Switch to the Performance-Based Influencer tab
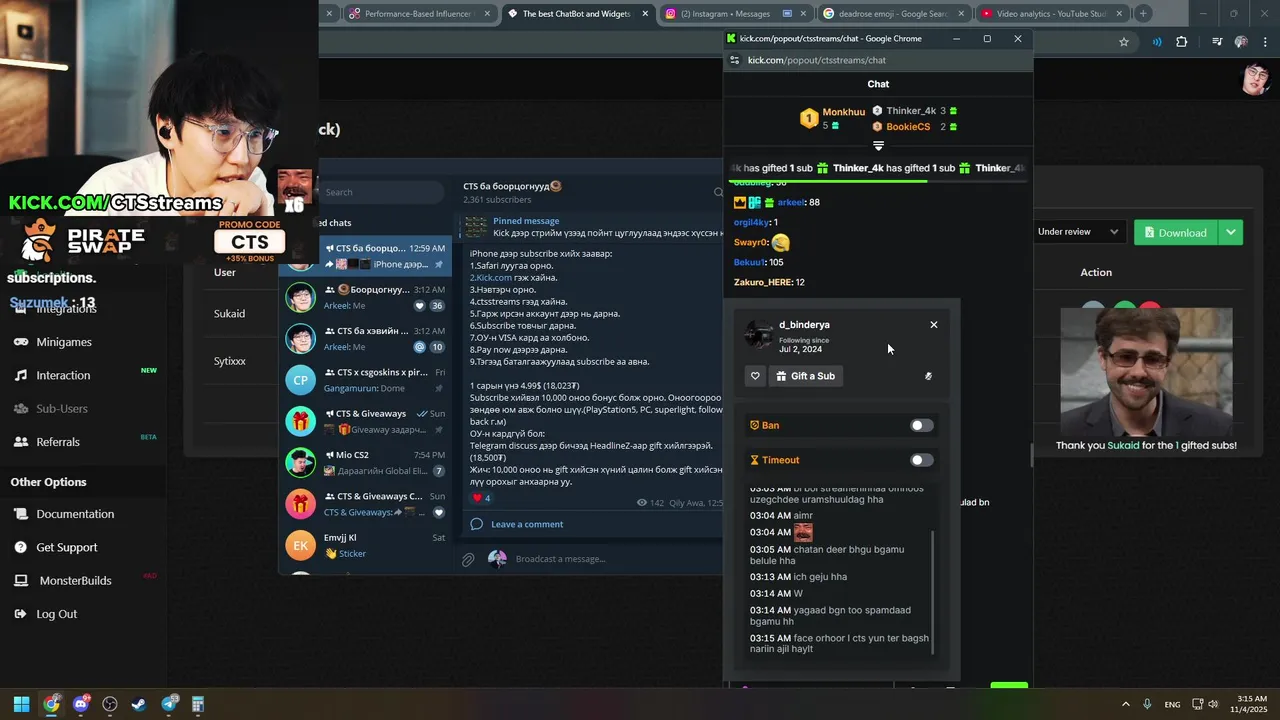This screenshot has width=1280, height=720. [x=418, y=14]
